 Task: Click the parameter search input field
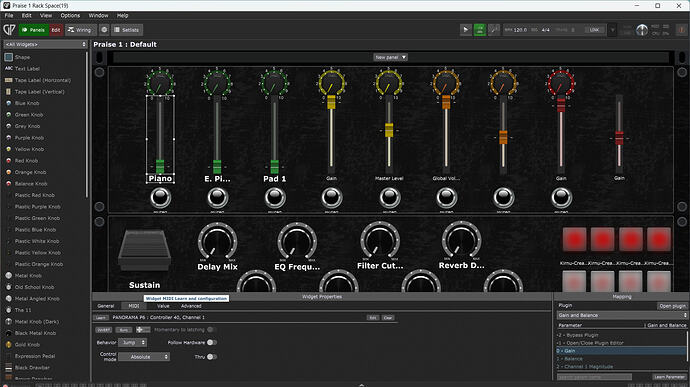tap(594, 377)
